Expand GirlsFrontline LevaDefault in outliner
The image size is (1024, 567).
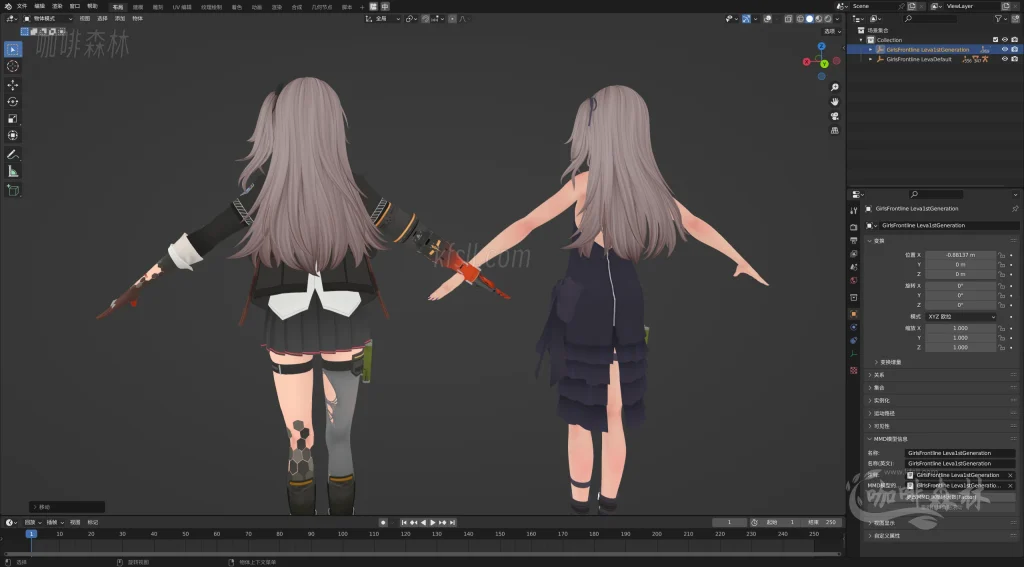pyautogui.click(x=871, y=59)
